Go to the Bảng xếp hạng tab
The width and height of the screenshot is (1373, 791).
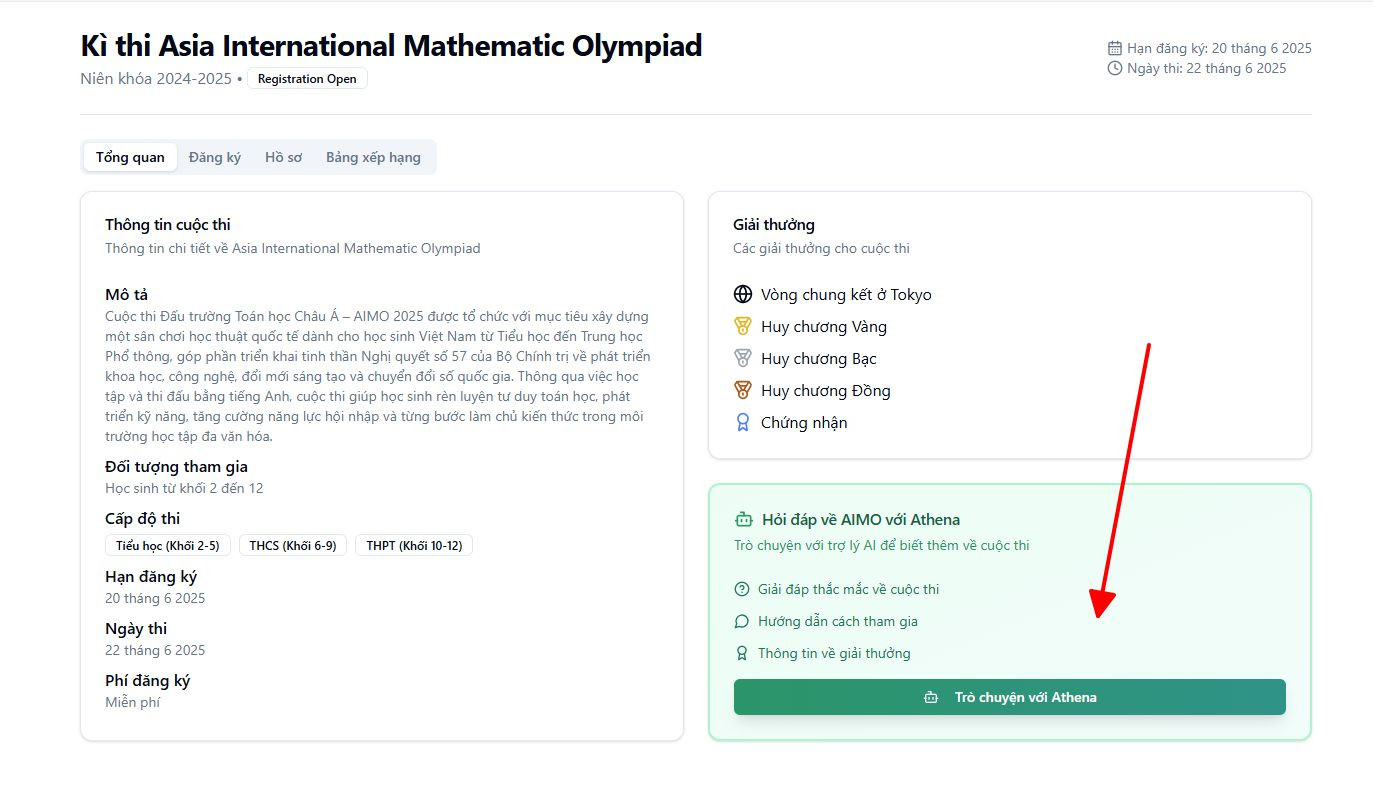coord(373,157)
